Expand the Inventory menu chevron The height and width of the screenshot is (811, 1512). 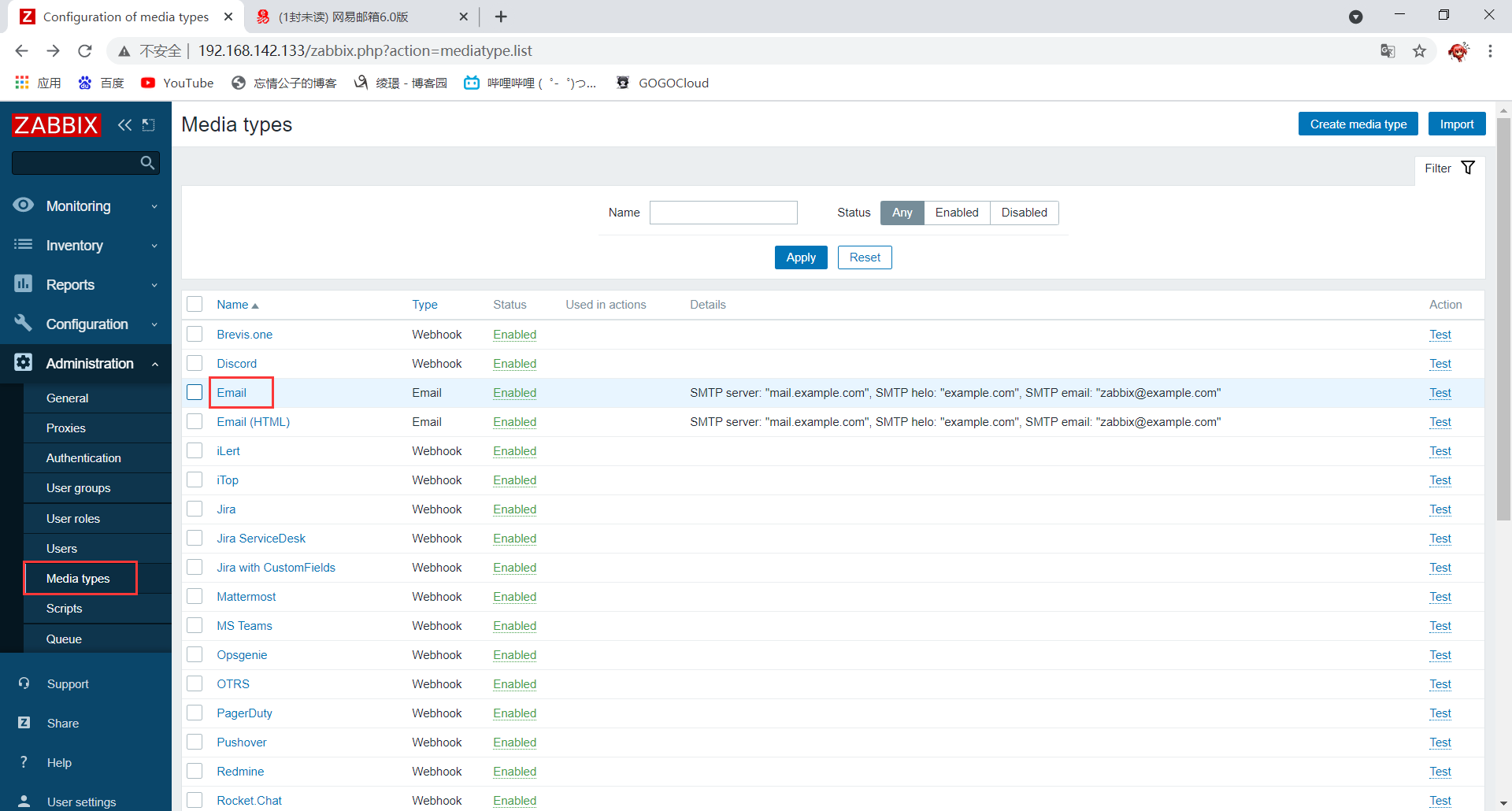[154, 246]
